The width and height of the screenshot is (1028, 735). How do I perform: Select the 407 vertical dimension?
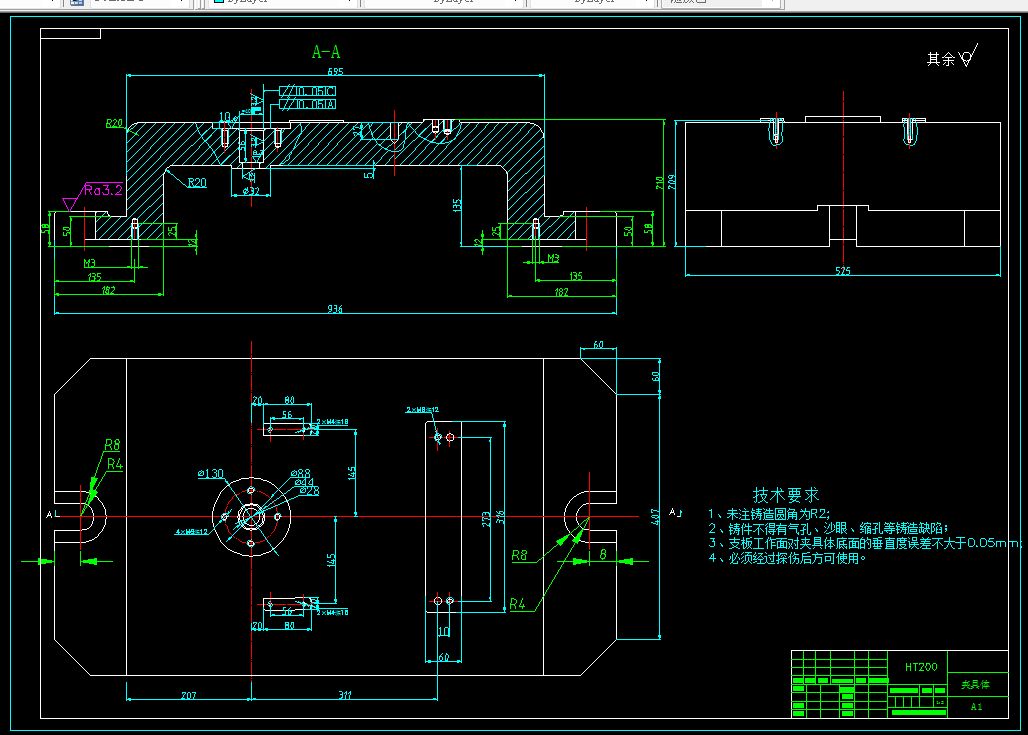tap(655, 517)
